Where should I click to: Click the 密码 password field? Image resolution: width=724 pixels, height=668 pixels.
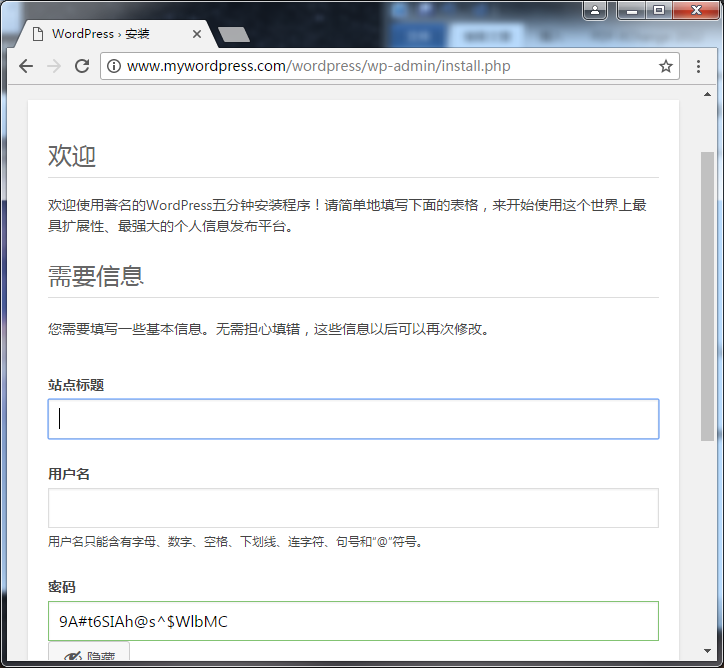353,621
